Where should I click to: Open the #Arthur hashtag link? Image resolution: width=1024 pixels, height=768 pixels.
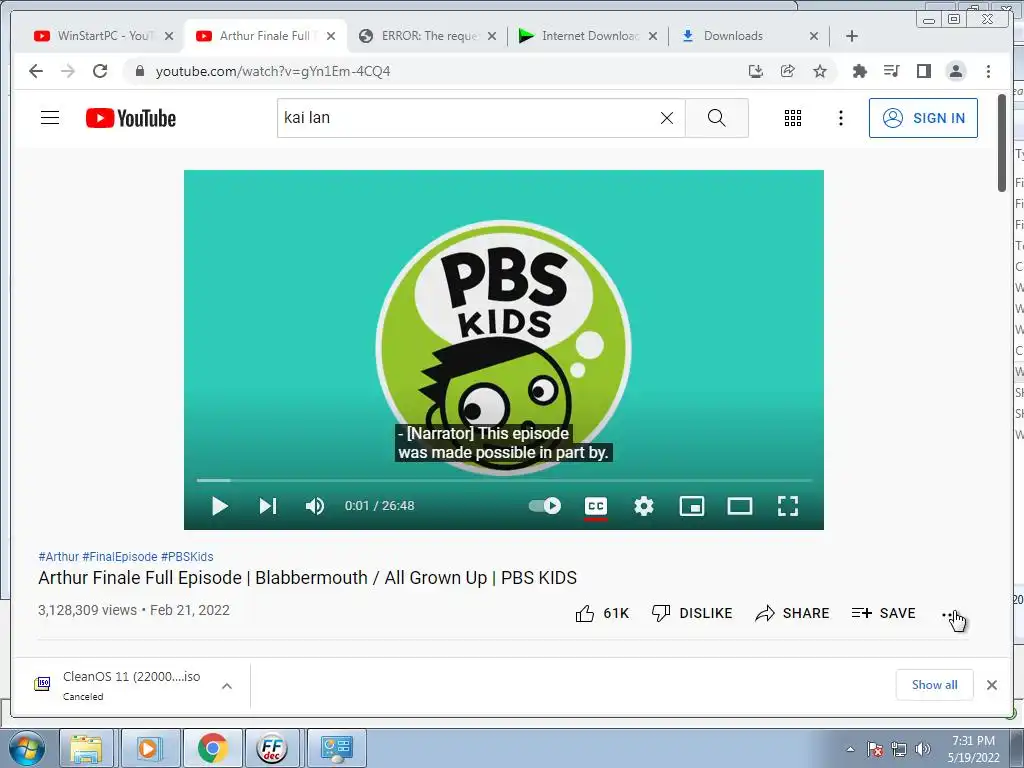[58, 556]
